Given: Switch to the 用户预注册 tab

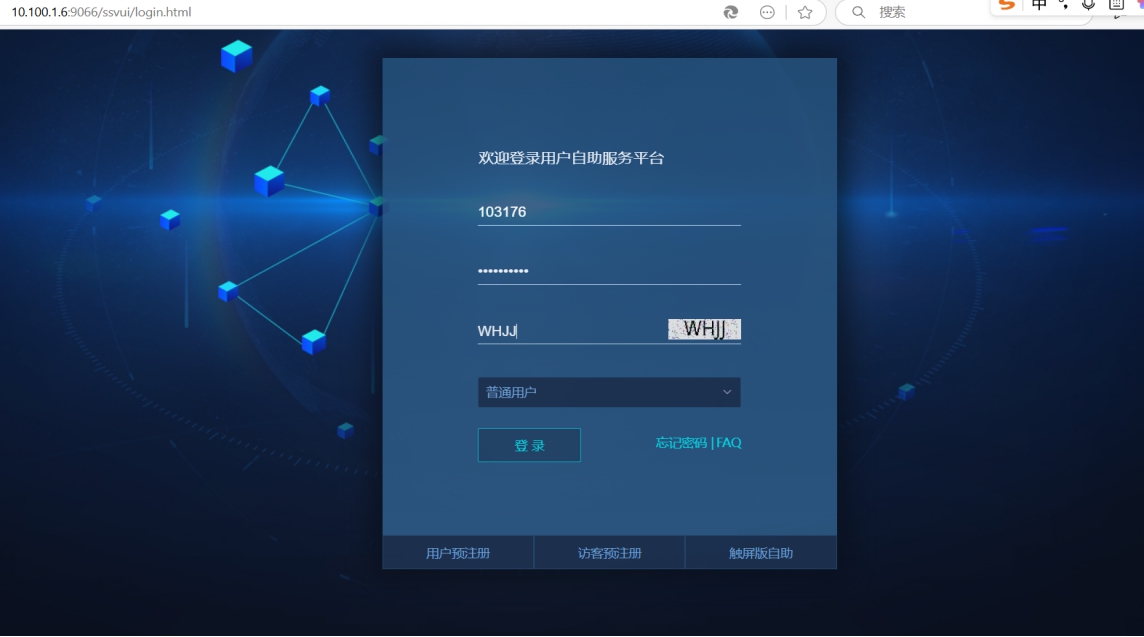Looking at the screenshot, I should point(458,553).
